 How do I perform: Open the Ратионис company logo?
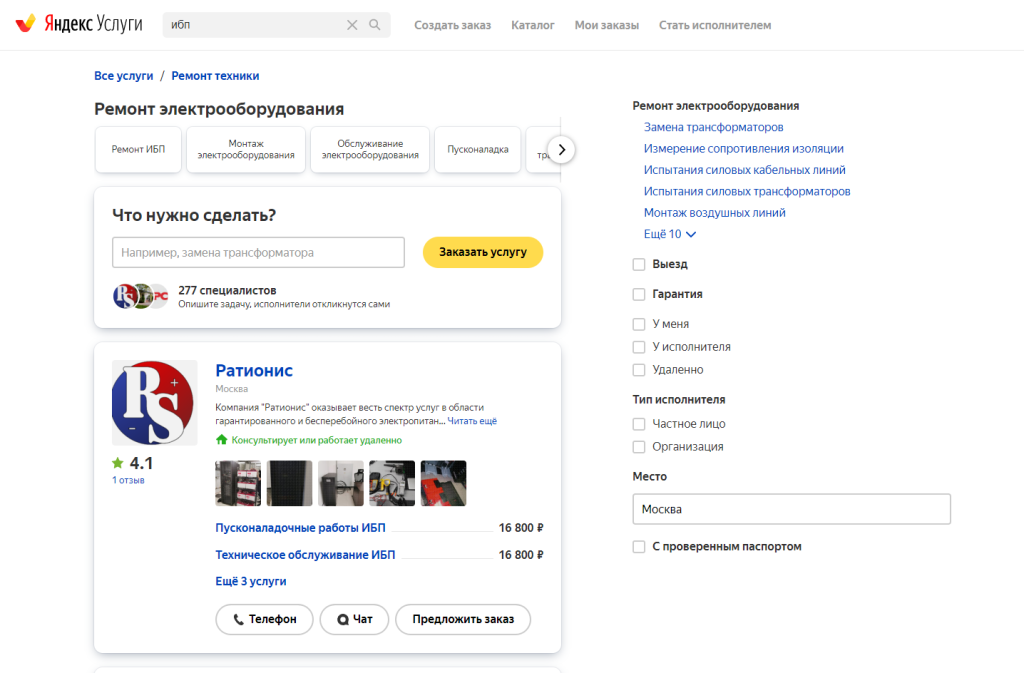154,403
